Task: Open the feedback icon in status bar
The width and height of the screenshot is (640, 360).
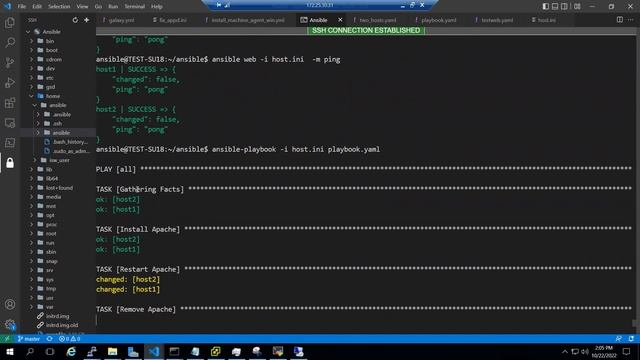Action: (618, 339)
